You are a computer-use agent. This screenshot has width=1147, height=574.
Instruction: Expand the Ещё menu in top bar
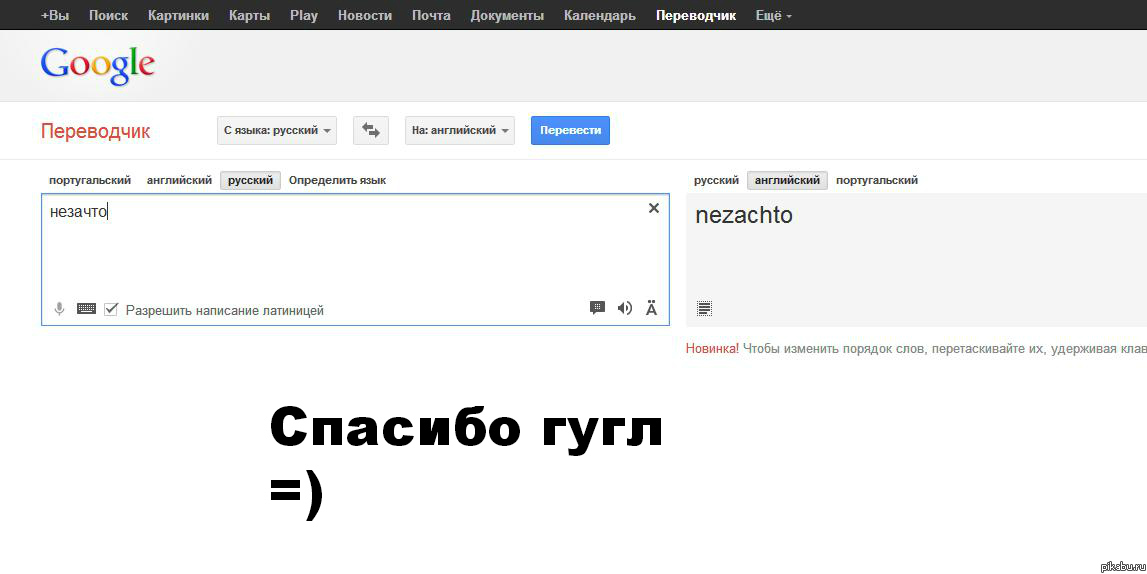[773, 15]
